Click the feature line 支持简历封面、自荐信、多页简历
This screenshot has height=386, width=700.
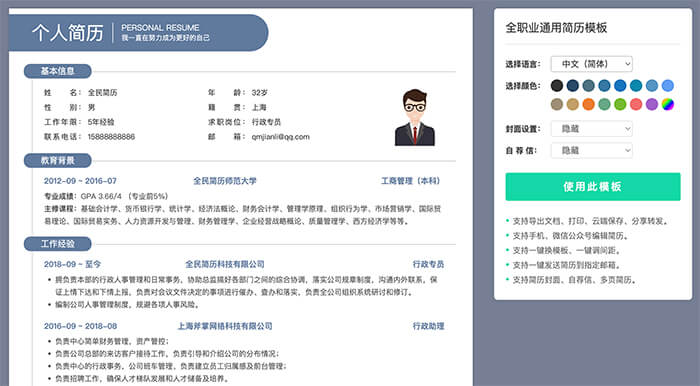(x=574, y=280)
